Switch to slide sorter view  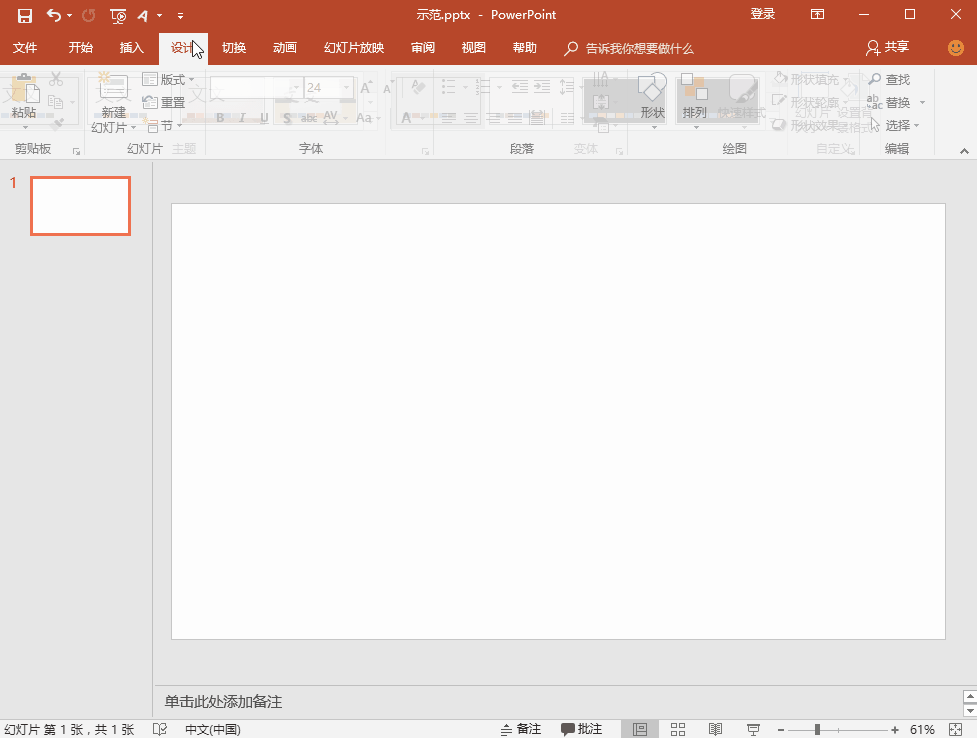point(678,729)
